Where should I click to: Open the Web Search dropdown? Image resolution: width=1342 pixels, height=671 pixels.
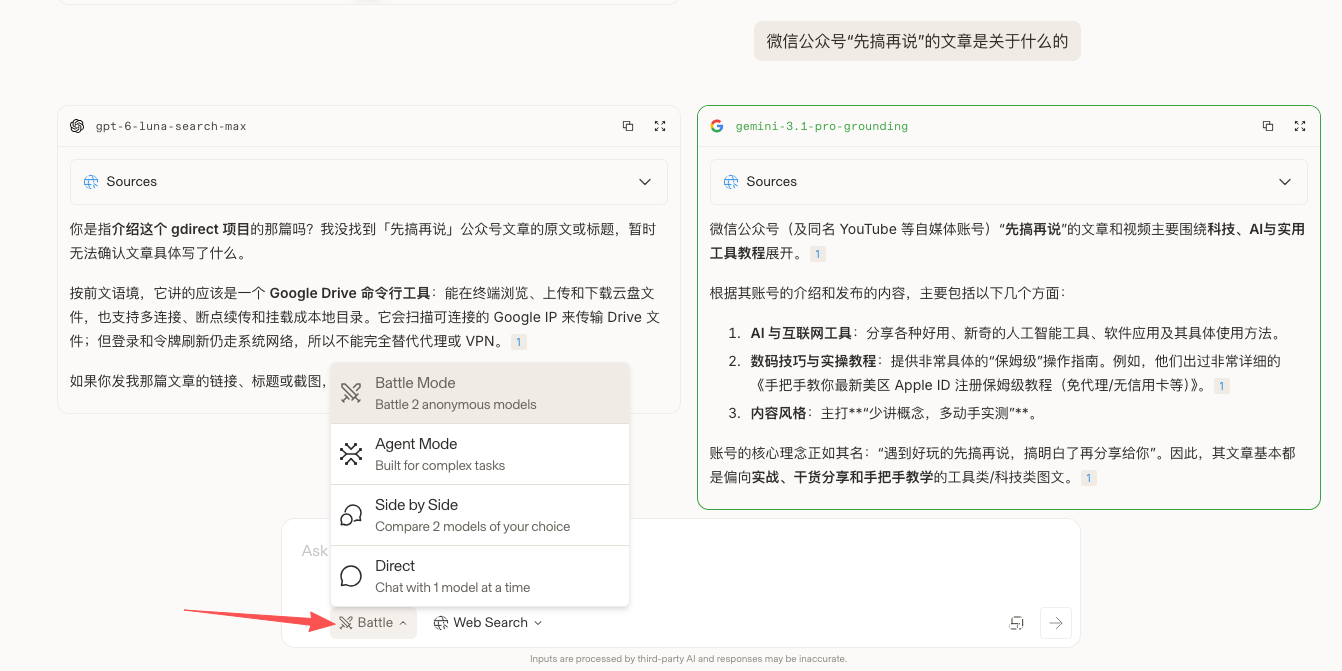(488, 622)
